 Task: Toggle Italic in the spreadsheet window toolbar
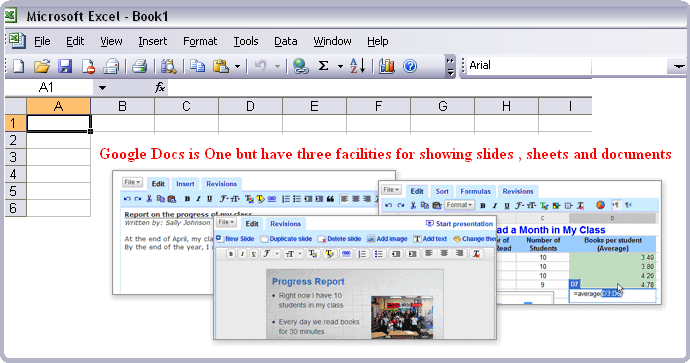(495, 205)
